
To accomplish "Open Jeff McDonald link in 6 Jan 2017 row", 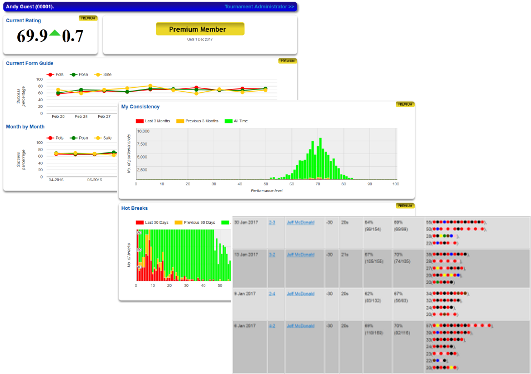I will coord(301,326).
